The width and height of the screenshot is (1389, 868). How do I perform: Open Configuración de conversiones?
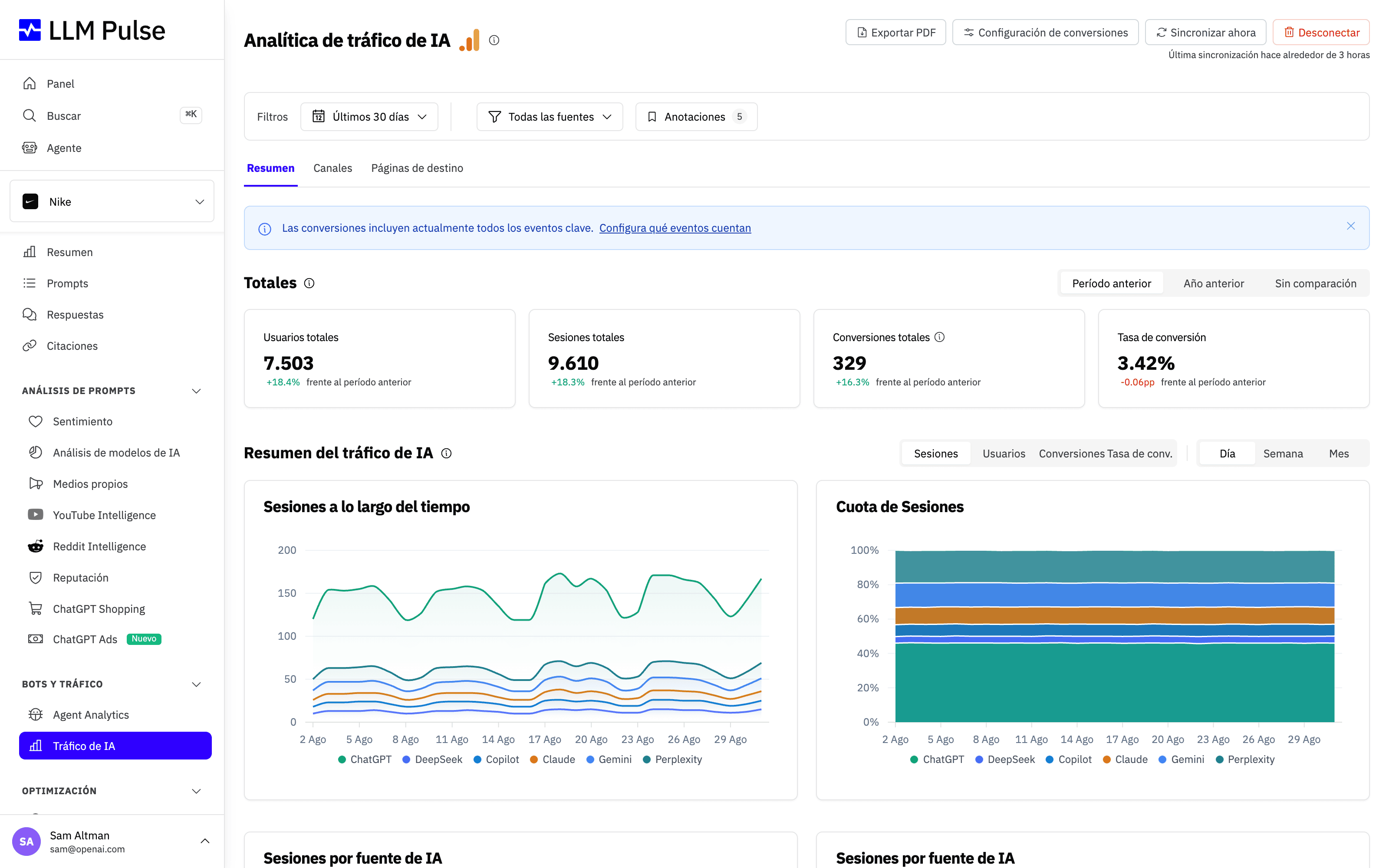tap(1045, 32)
